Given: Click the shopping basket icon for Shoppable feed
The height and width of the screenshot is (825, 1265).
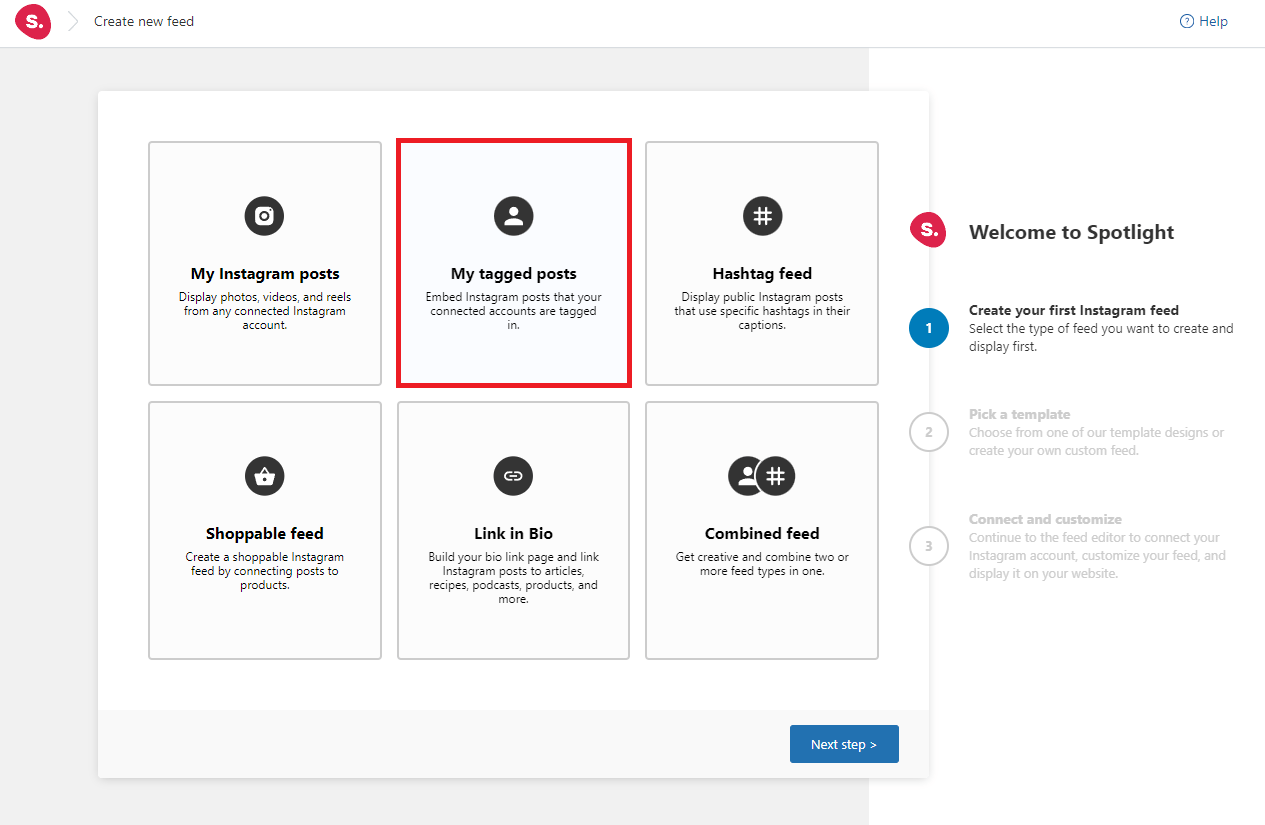Looking at the screenshot, I should point(265,475).
